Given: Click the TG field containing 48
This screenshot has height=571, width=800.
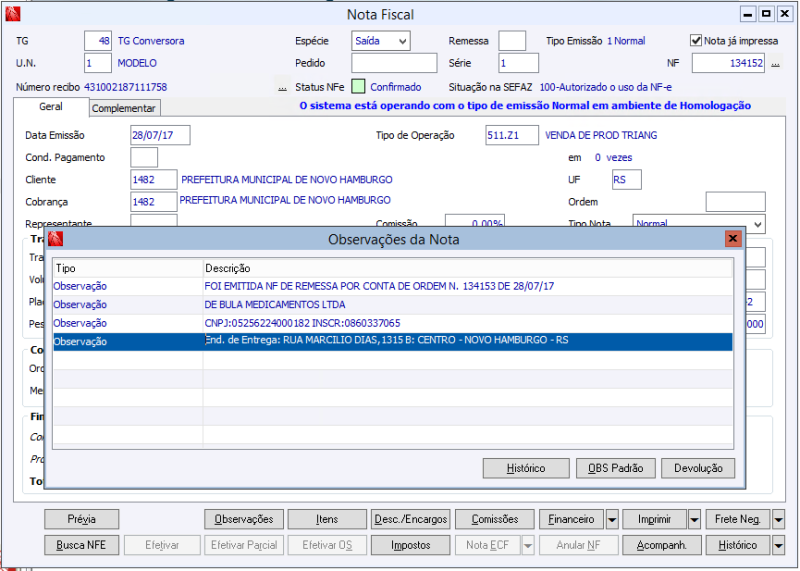Looking at the screenshot, I should click(97, 41).
